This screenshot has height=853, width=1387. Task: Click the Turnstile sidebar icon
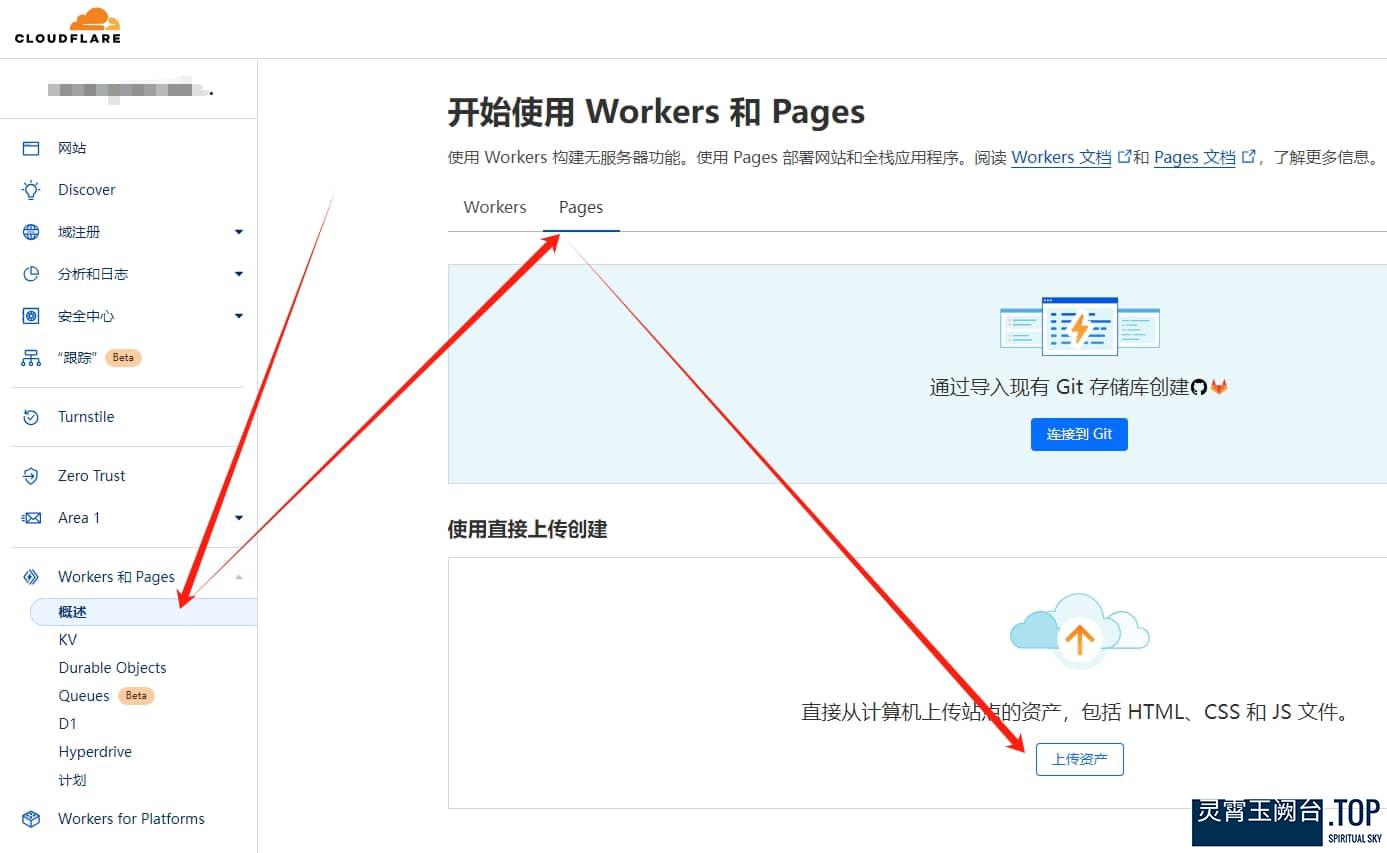pos(31,417)
